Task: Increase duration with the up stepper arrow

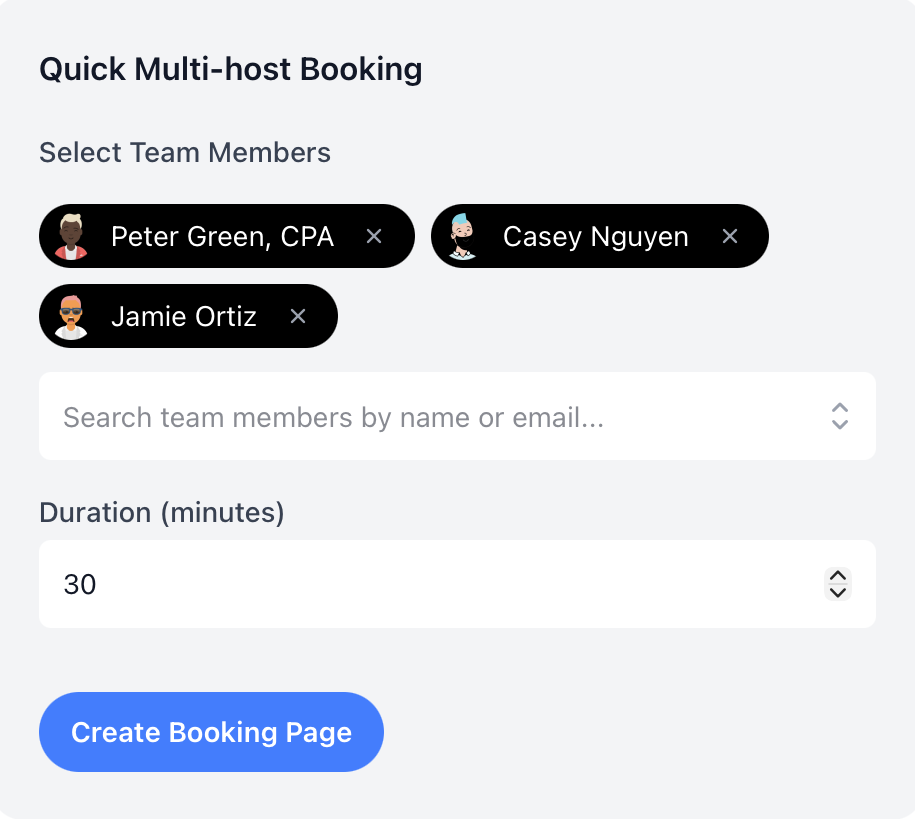Action: pyautogui.click(x=838, y=576)
